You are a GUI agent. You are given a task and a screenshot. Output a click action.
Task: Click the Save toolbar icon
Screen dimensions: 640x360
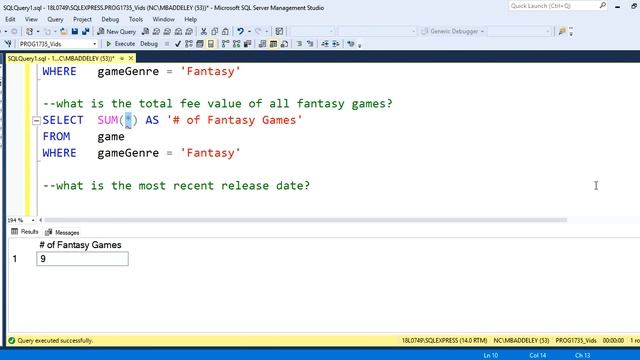pyautogui.click(x=75, y=31)
